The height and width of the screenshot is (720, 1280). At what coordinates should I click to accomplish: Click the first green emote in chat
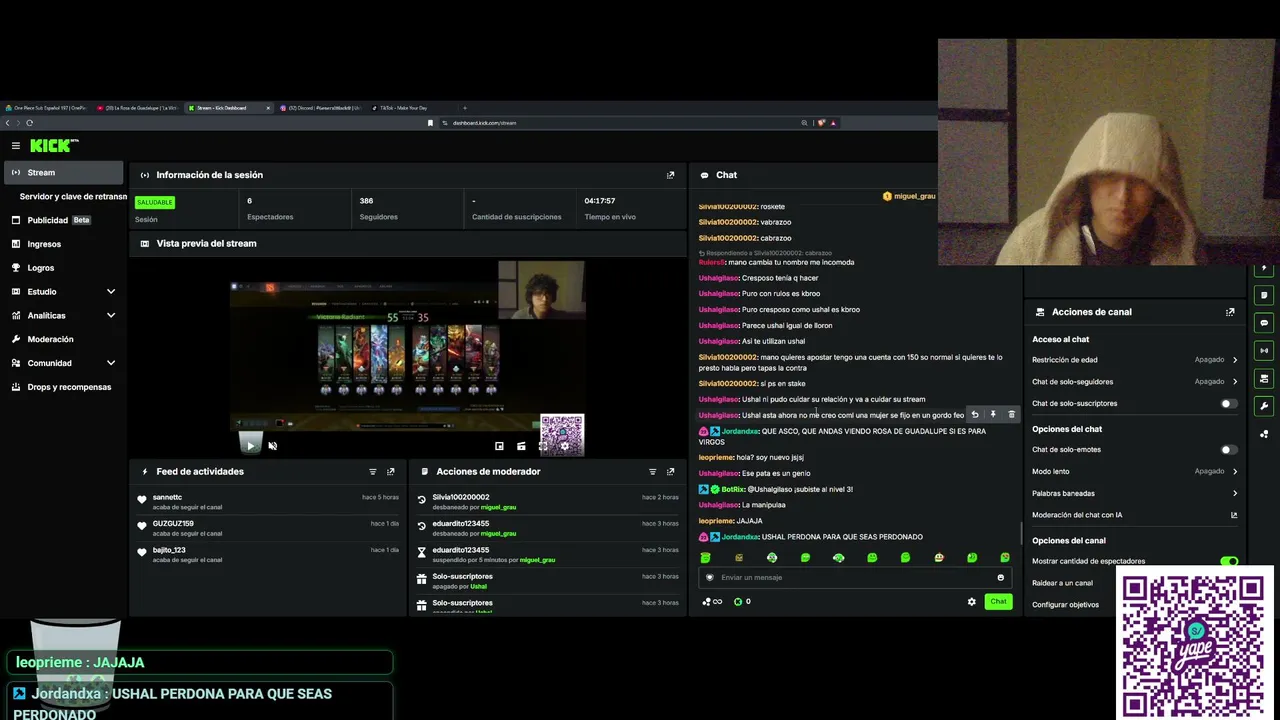[x=706, y=558]
